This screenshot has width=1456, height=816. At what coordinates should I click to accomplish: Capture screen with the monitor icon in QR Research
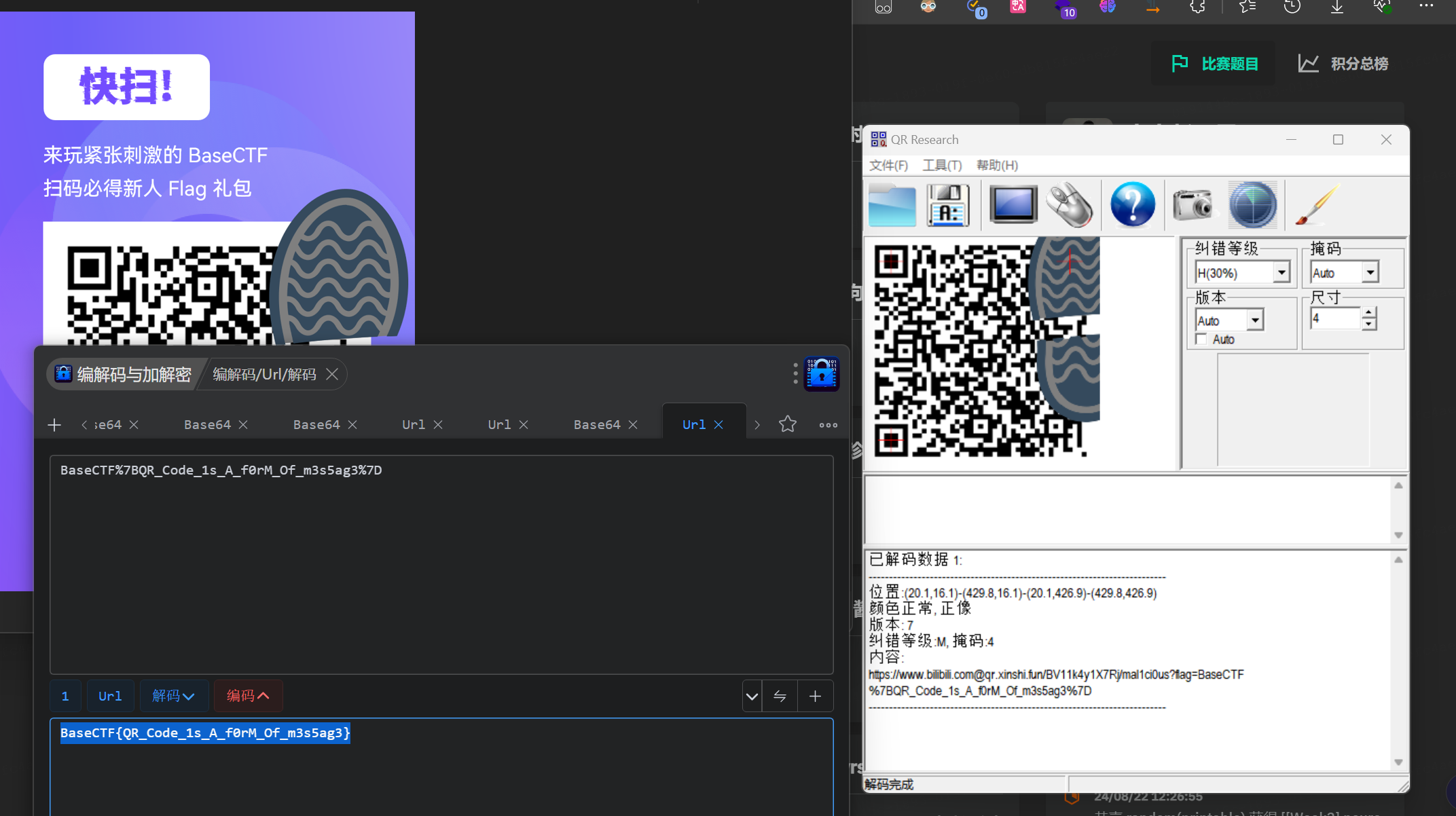1013,204
